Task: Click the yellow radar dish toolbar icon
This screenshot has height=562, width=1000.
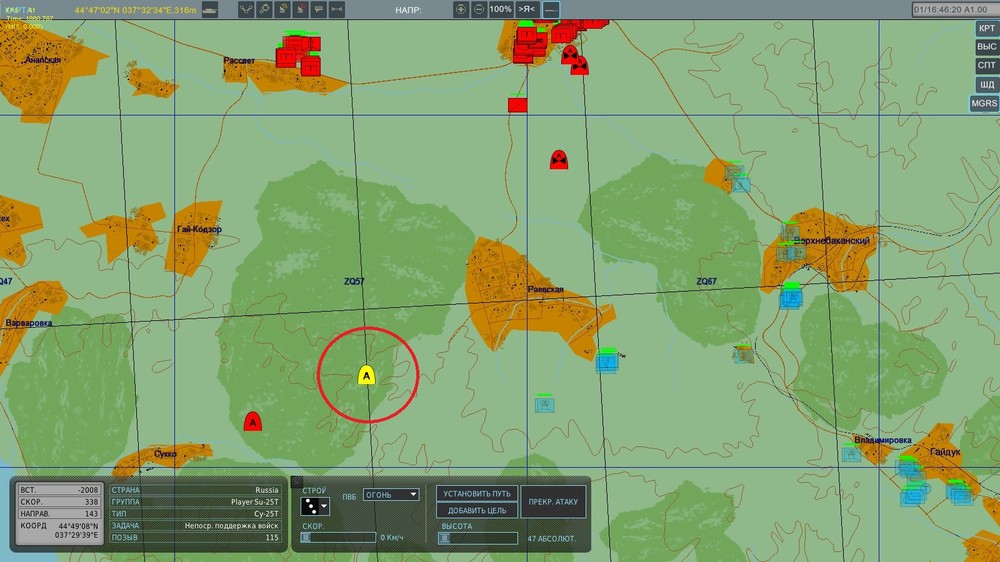Action: coord(283,10)
